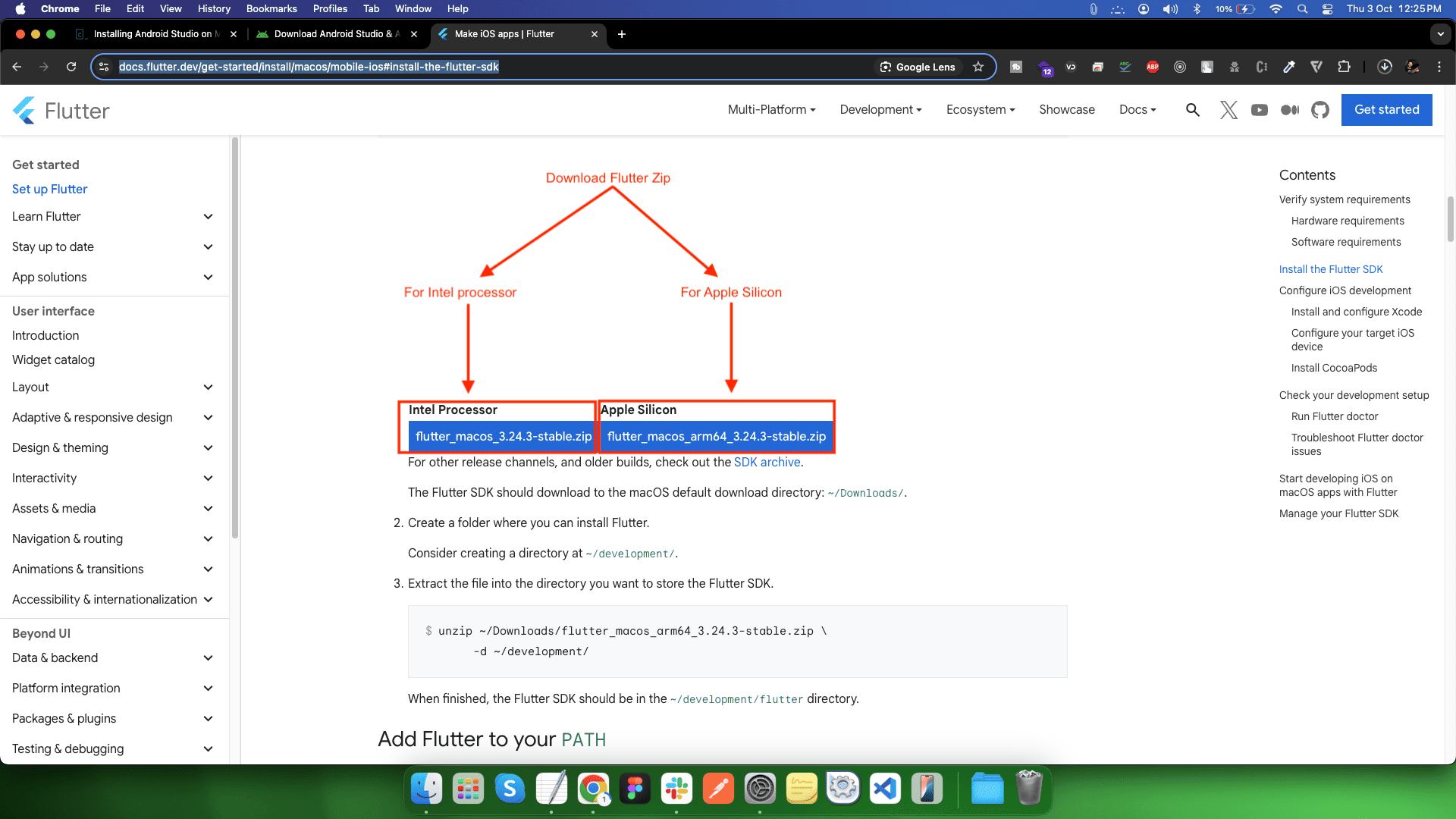
Task: Expand Data & backend section
Action: (208, 658)
